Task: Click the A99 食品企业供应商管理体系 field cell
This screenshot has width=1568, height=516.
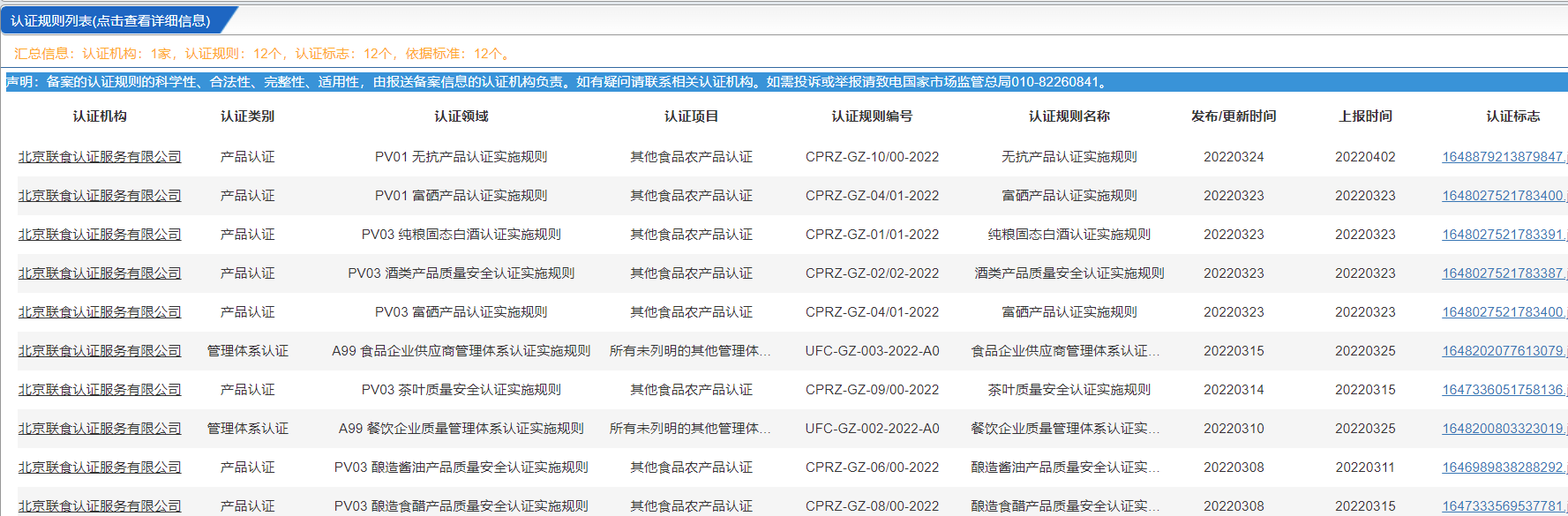Action: pyautogui.click(x=461, y=351)
